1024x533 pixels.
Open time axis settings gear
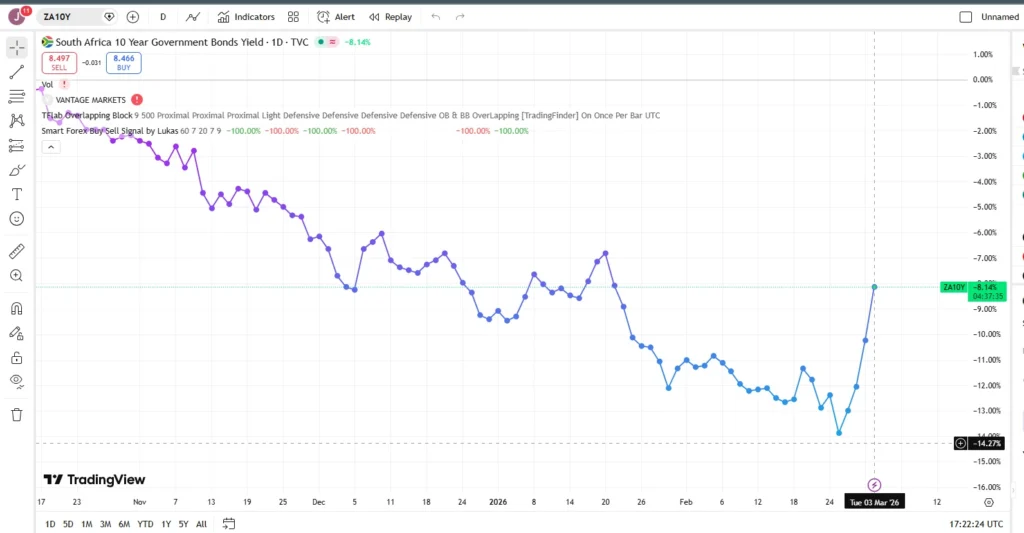989,502
